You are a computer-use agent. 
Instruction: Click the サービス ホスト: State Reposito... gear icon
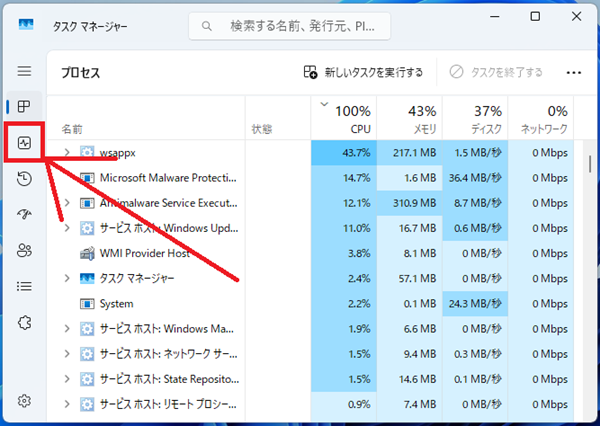click(87, 379)
